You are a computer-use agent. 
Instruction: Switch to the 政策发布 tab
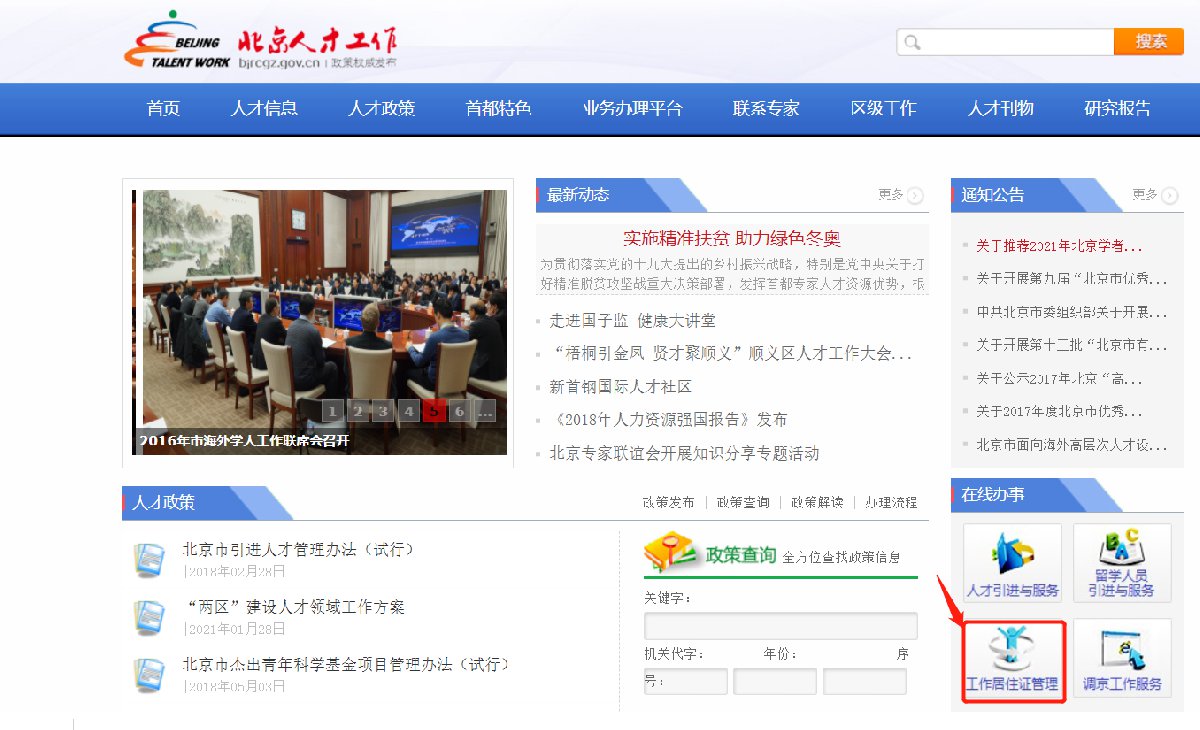(x=668, y=502)
